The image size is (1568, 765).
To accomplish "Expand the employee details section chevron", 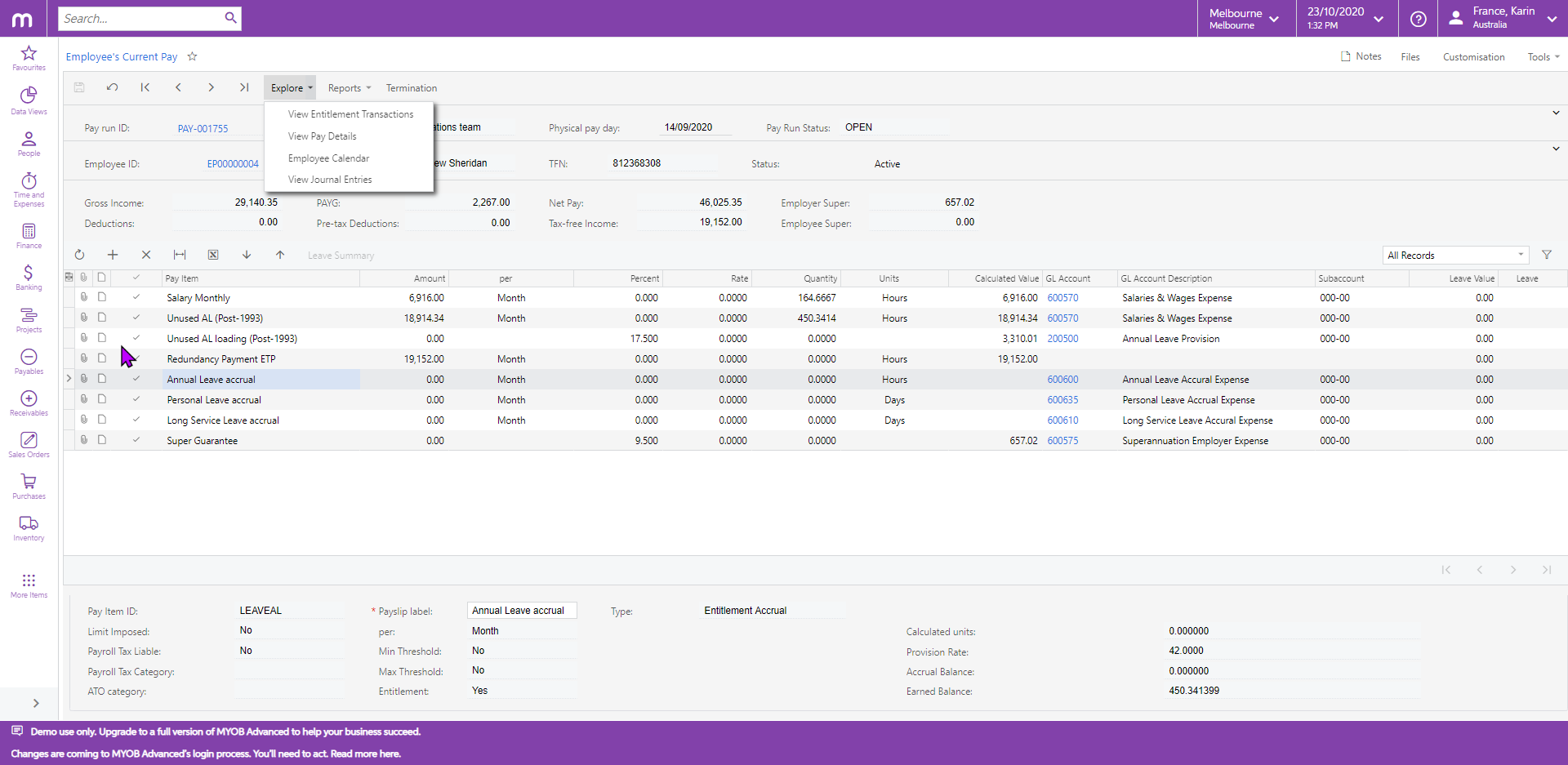I will click(1557, 149).
